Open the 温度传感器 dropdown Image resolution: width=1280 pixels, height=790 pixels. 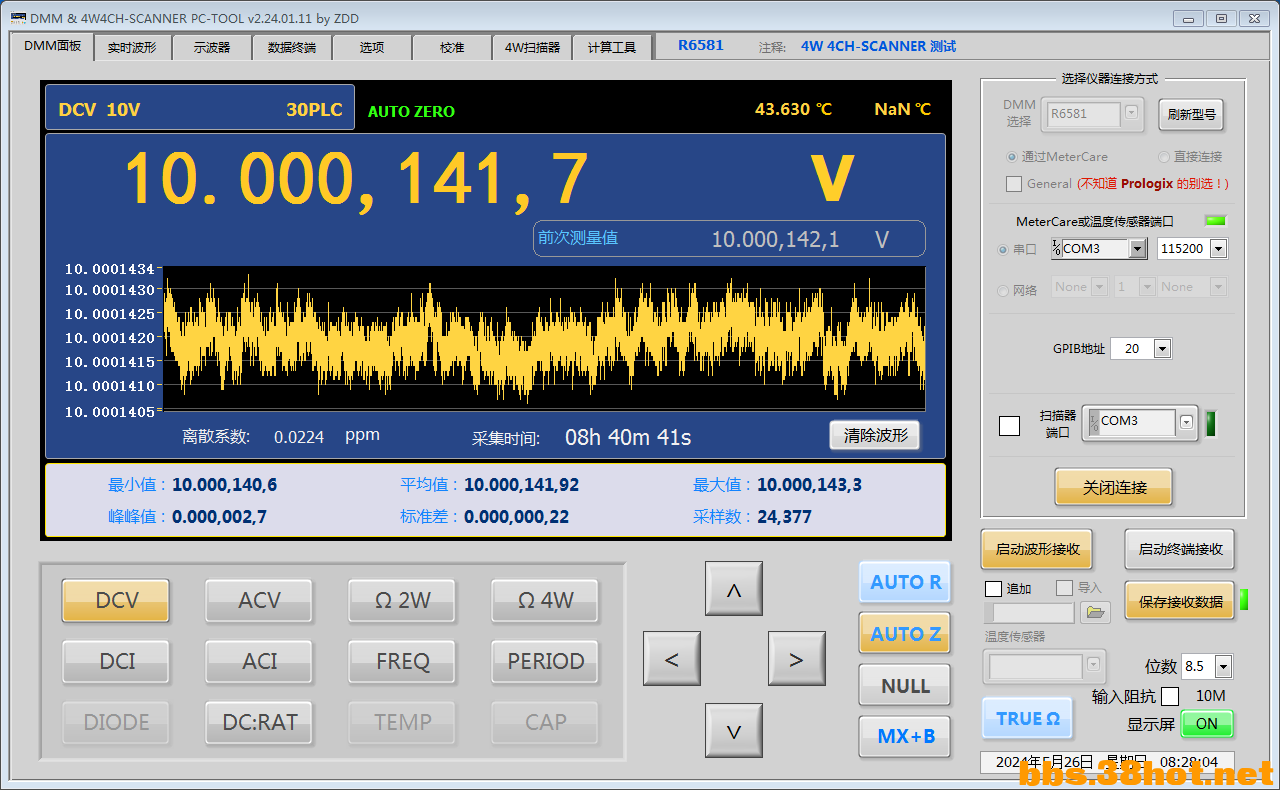(1093, 665)
